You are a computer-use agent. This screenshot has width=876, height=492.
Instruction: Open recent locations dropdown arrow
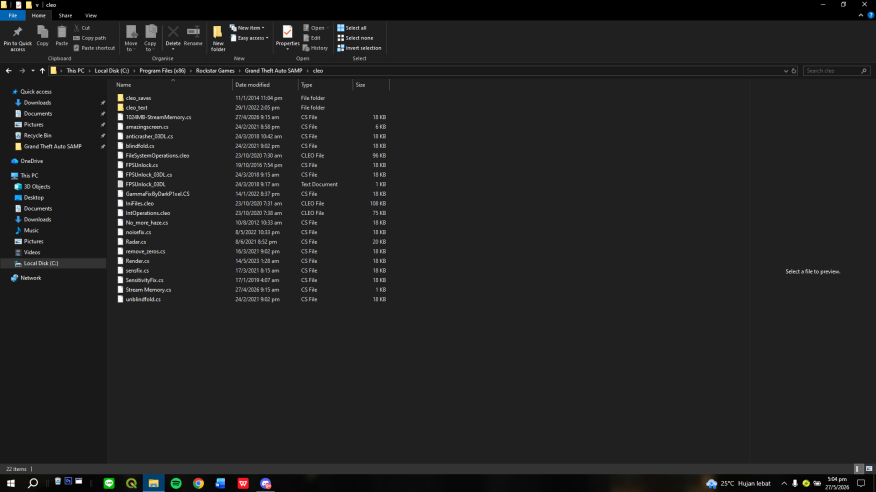click(x=32, y=71)
